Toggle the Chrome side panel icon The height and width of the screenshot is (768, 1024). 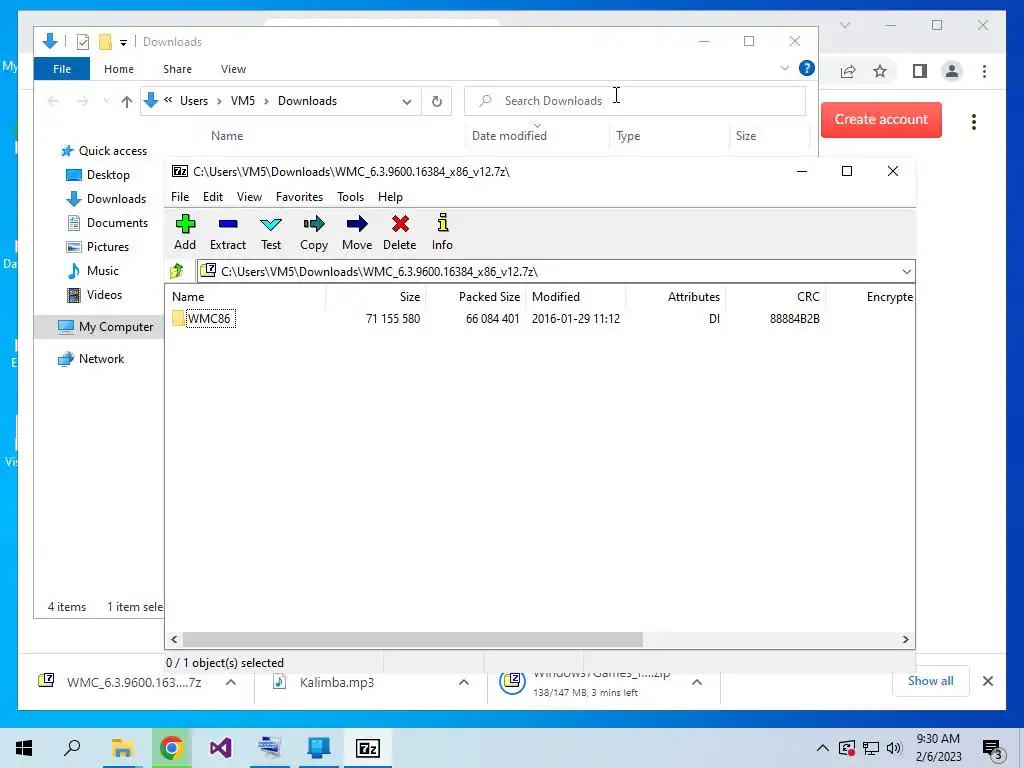[920, 71]
